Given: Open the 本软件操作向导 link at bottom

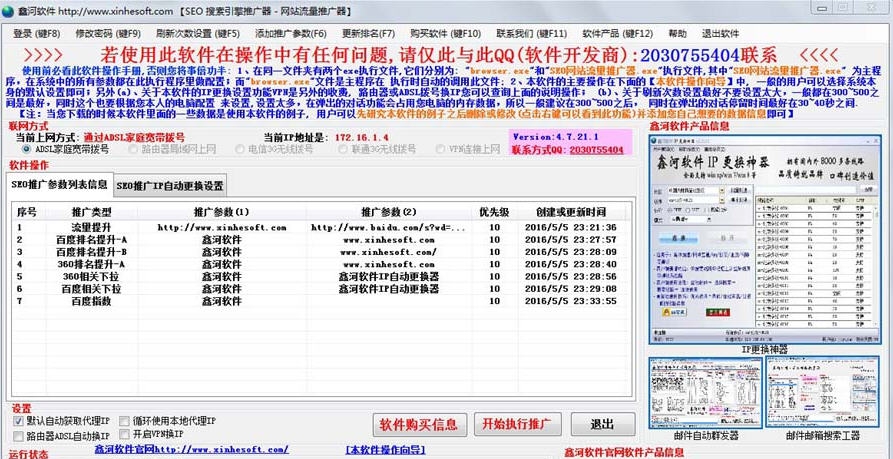Looking at the screenshot, I should coord(385,450).
